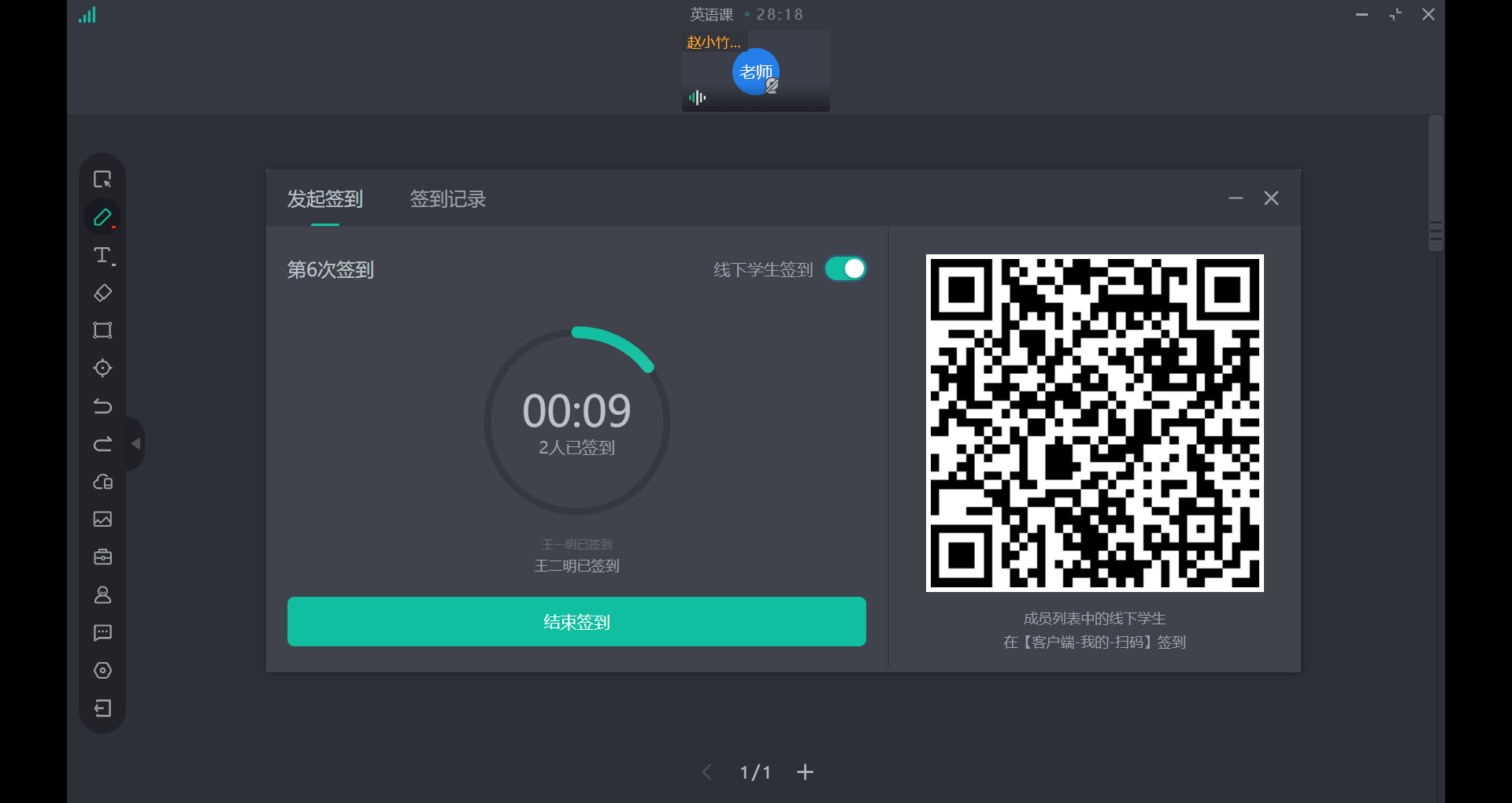Select the selection cursor tool in sidebar
The image size is (1512, 803).
[102, 179]
